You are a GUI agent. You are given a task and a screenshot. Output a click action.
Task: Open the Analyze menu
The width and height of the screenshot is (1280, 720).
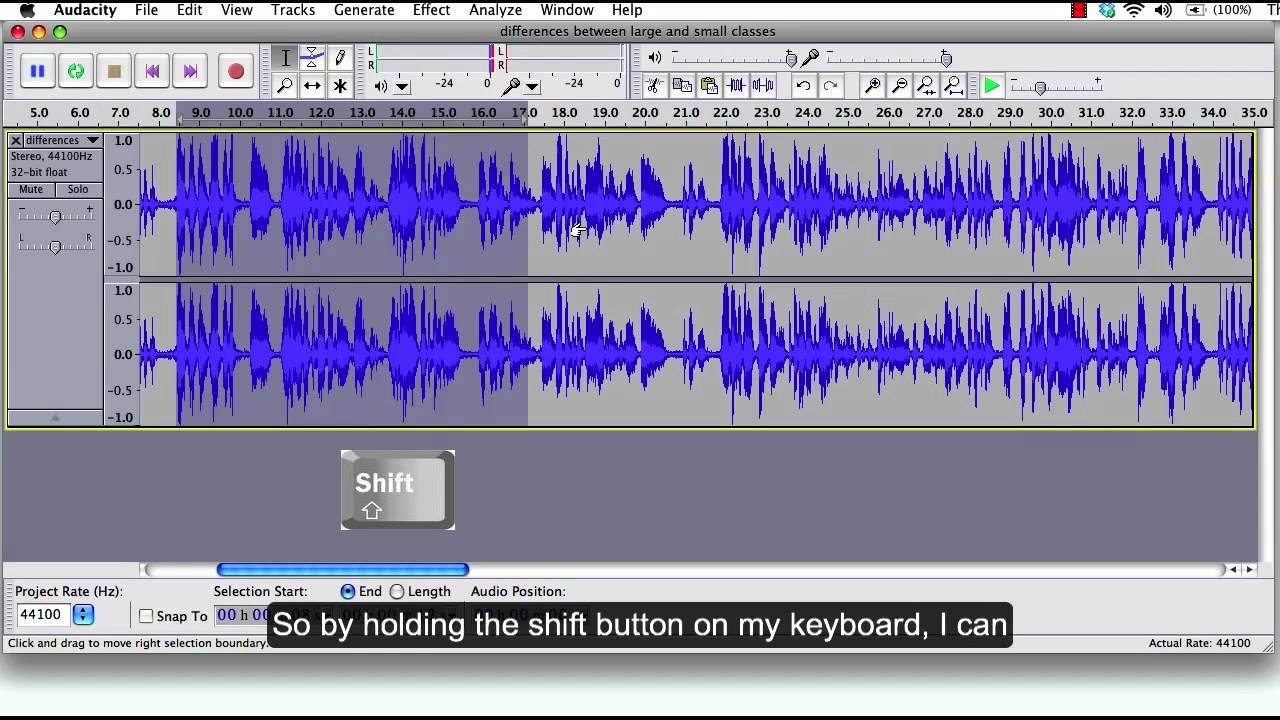coord(495,10)
